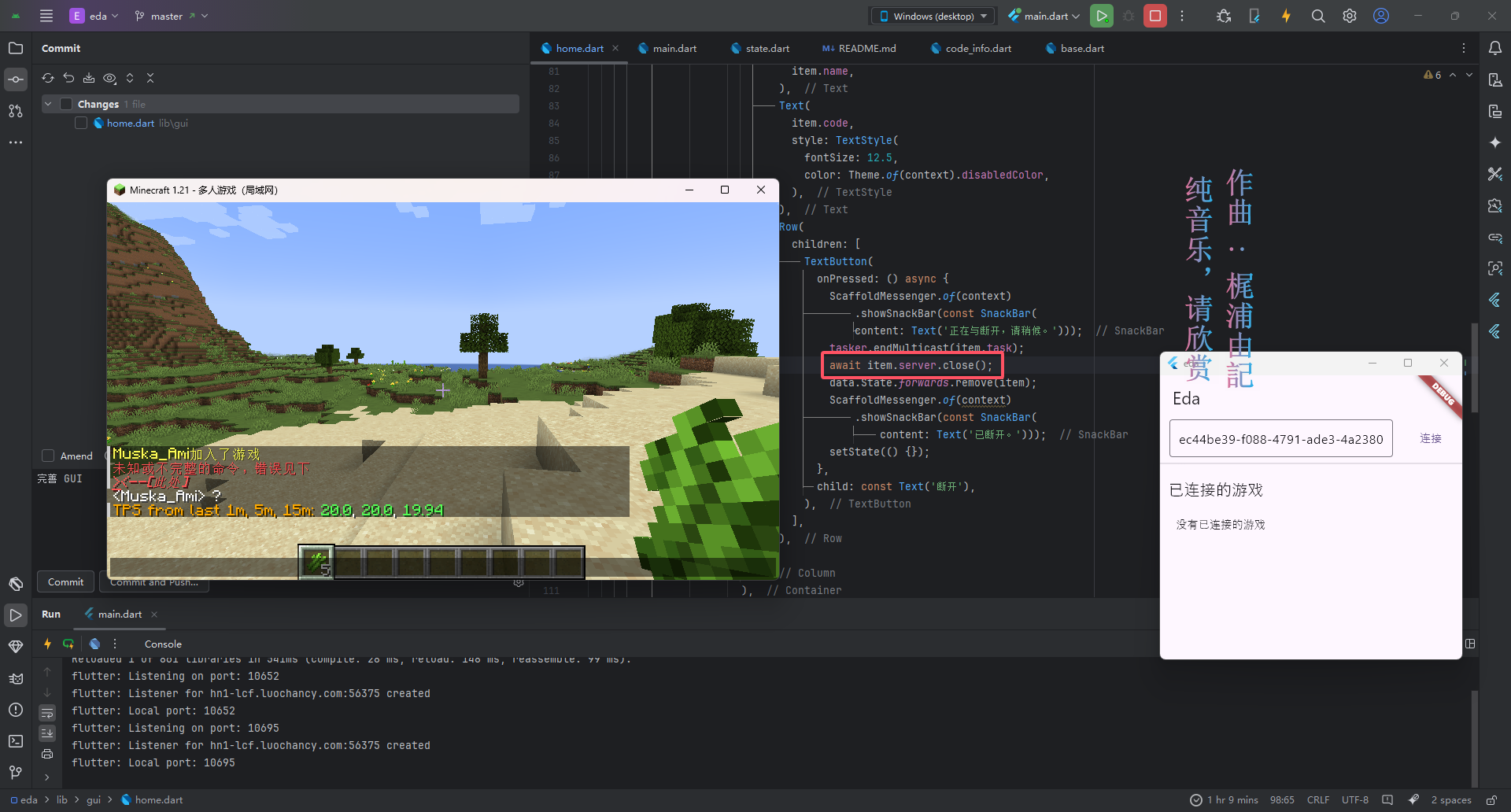1511x812 pixels.
Task: Open Notifications bell icon
Action: click(x=1495, y=48)
